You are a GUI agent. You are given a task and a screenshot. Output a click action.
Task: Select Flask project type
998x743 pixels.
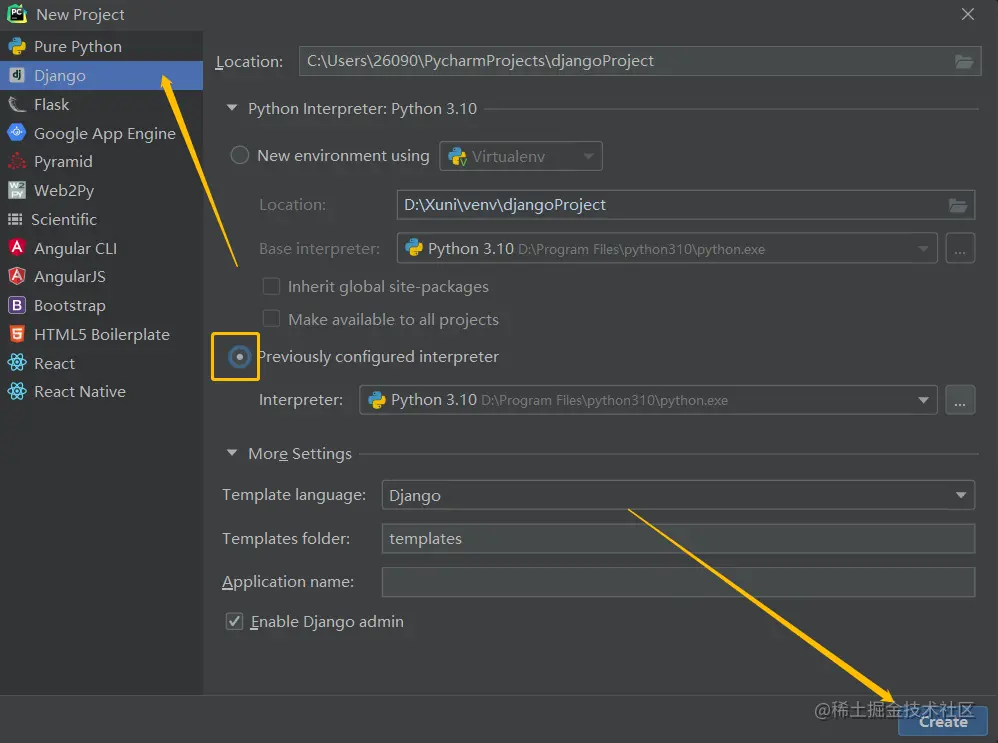101,104
